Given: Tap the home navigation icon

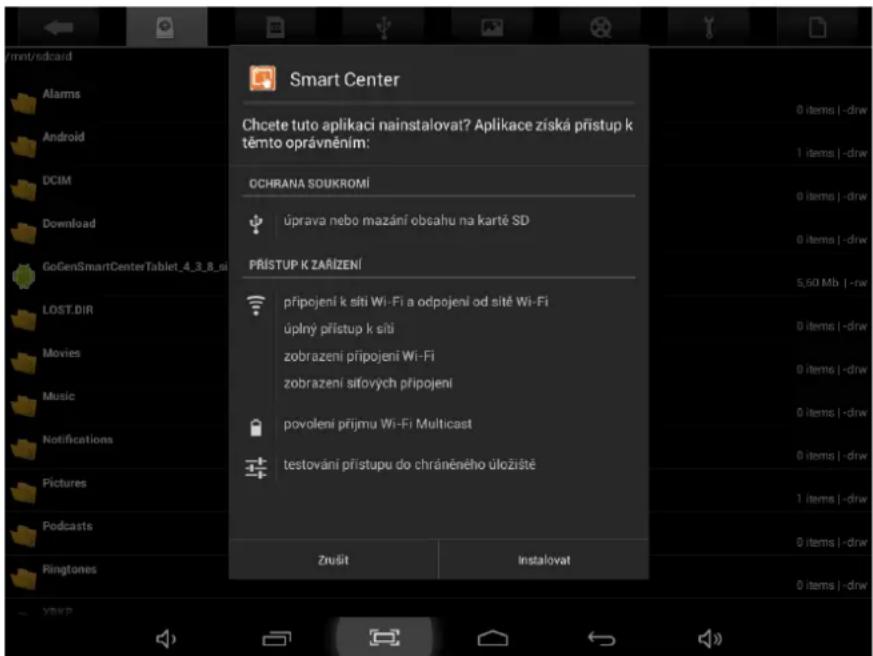Looking at the screenshot, I should coord(493,638).
